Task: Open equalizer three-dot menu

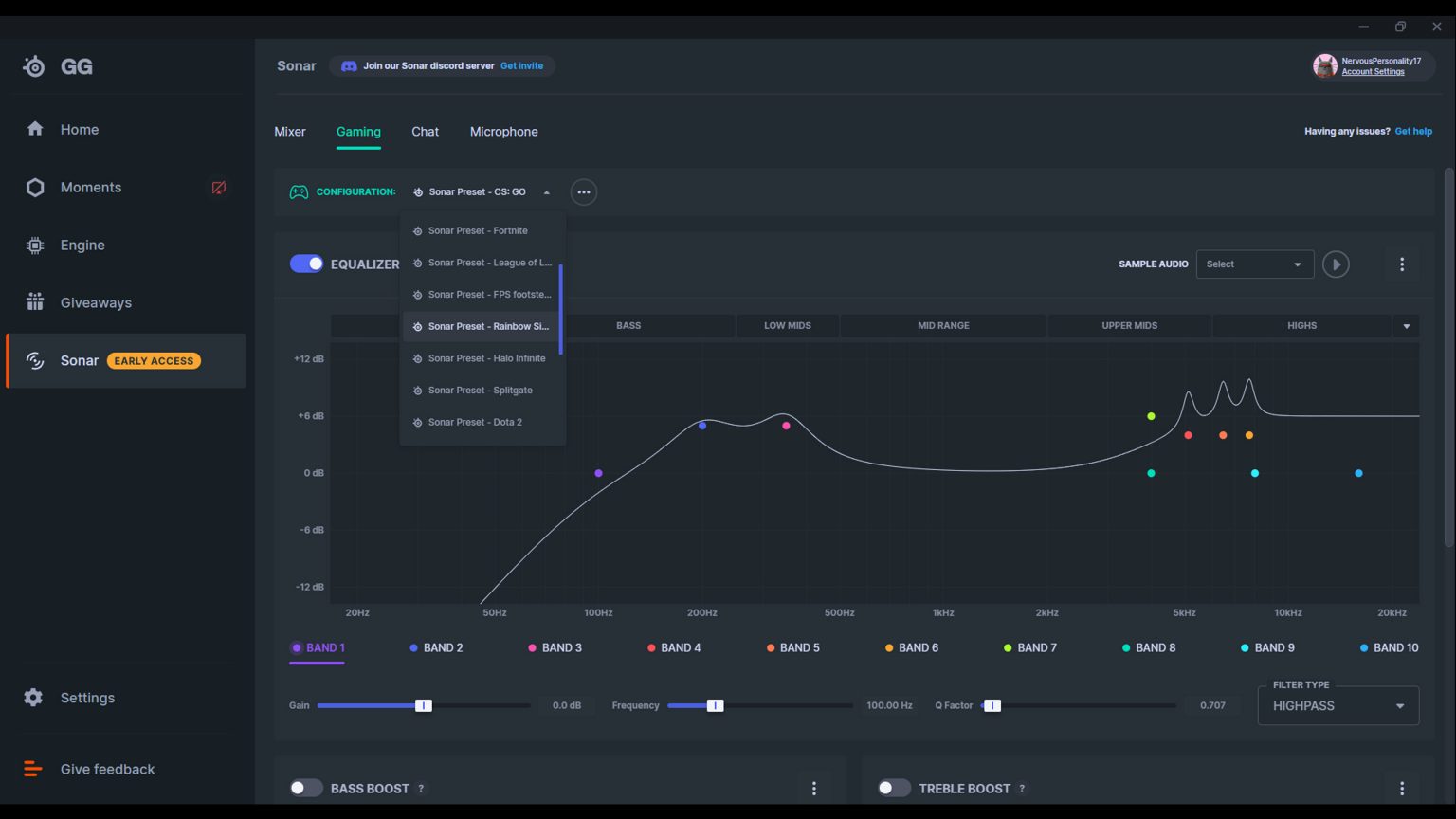Action: click(1402, 264)
